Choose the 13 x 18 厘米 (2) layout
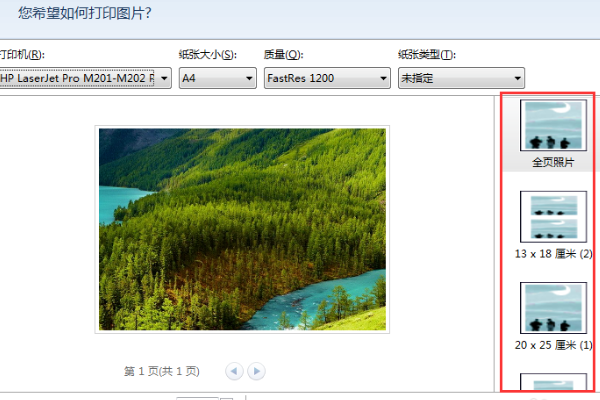 [x=553, y=225]
